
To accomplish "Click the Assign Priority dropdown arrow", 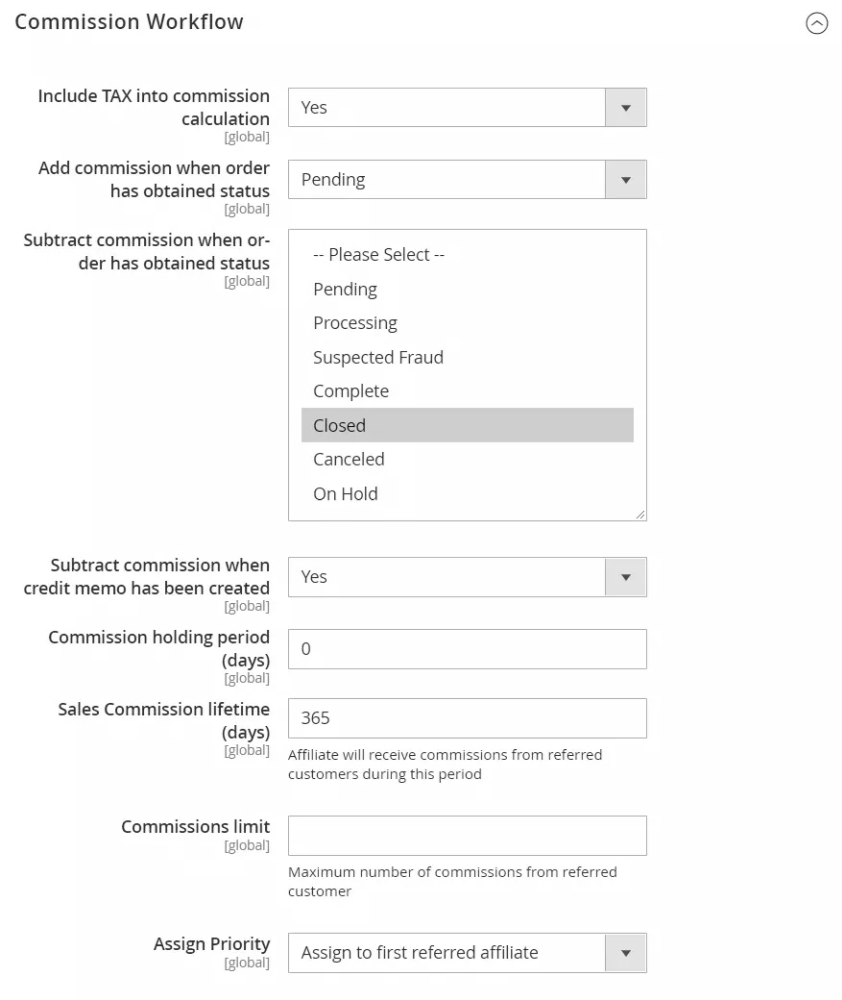I will point(626,953).
